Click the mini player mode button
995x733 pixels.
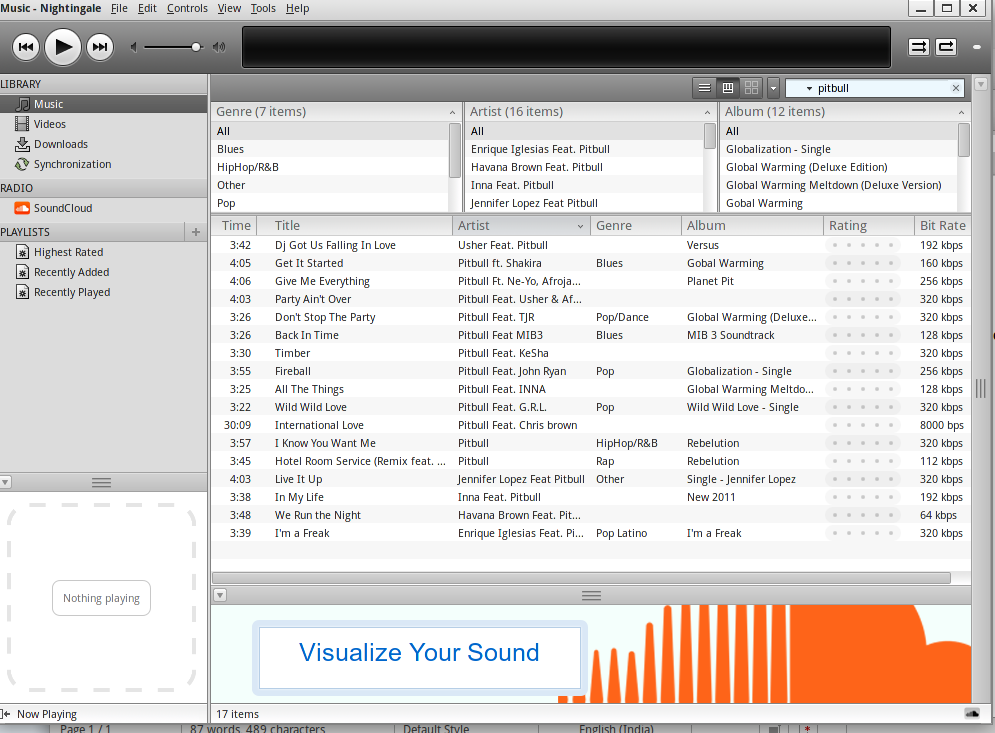click(x=977, y=47)
